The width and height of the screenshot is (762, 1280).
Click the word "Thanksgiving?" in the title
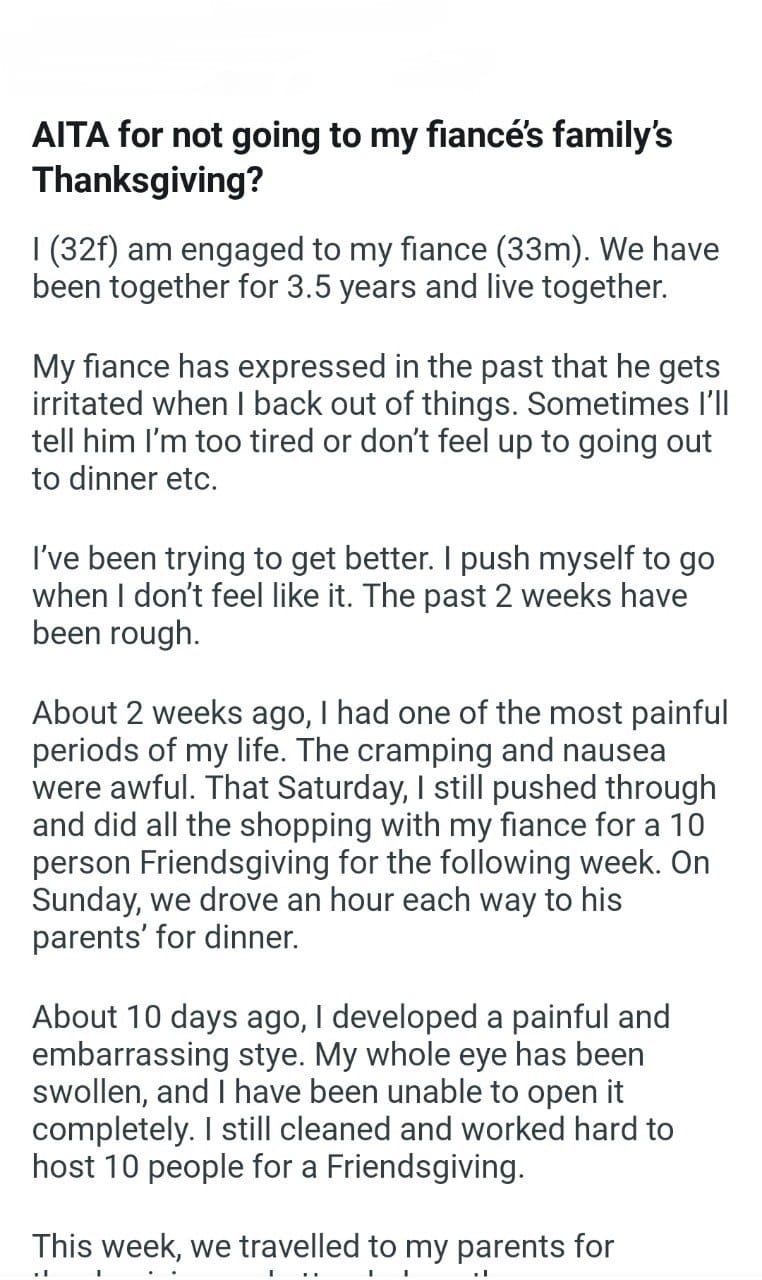(148, 181)
